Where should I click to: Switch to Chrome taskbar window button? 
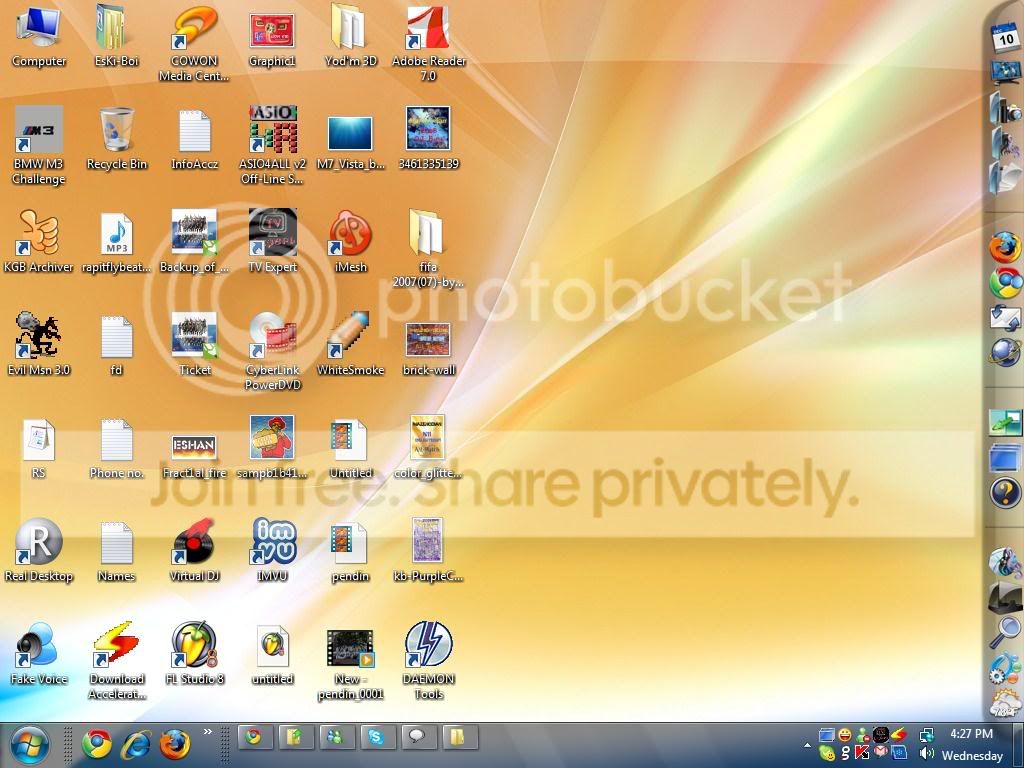[255, 738]
